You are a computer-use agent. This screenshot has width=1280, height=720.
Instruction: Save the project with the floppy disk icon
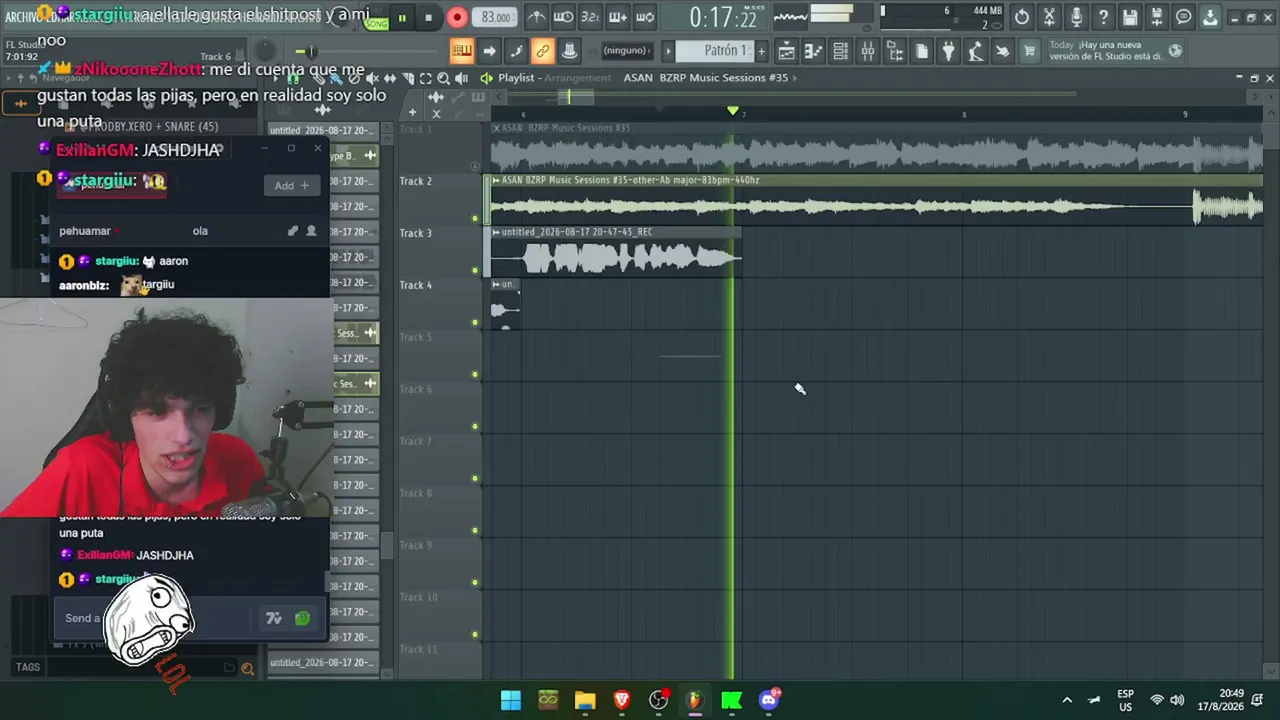pos(1130,17)
